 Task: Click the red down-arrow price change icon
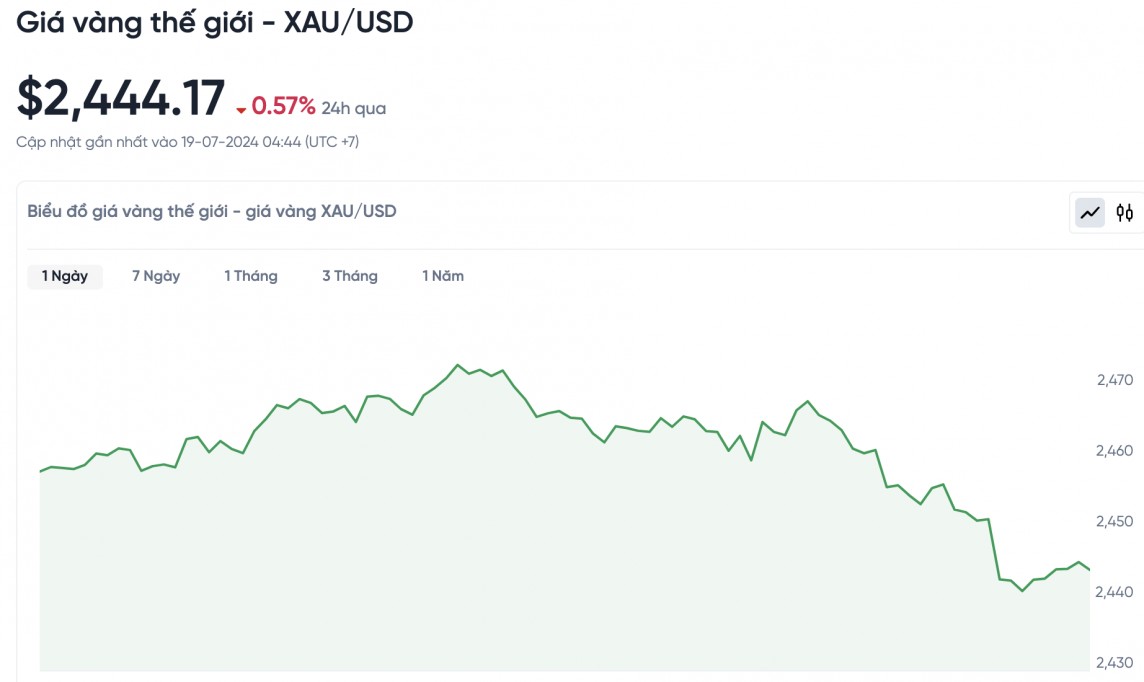pyautogui.click(x=241, y=110)
